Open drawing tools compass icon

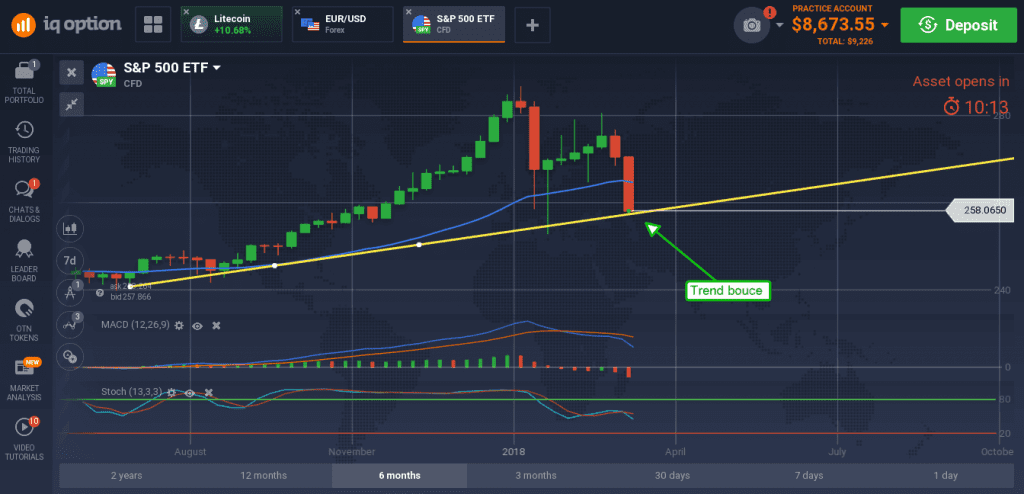(x=70, y=292)
